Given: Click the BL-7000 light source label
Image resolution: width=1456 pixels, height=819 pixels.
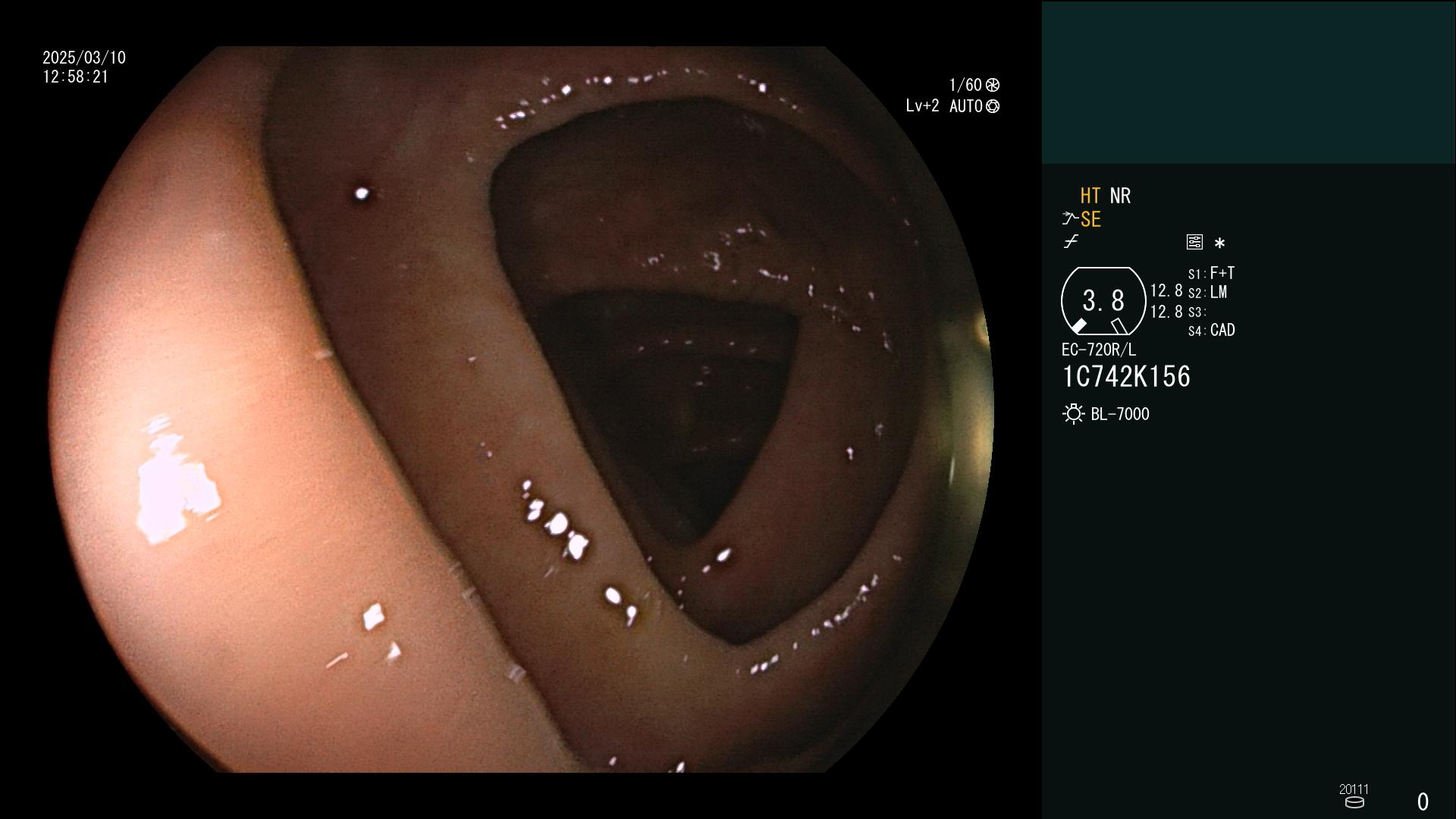Looking at the screenshot, I should pos(1120,414).
